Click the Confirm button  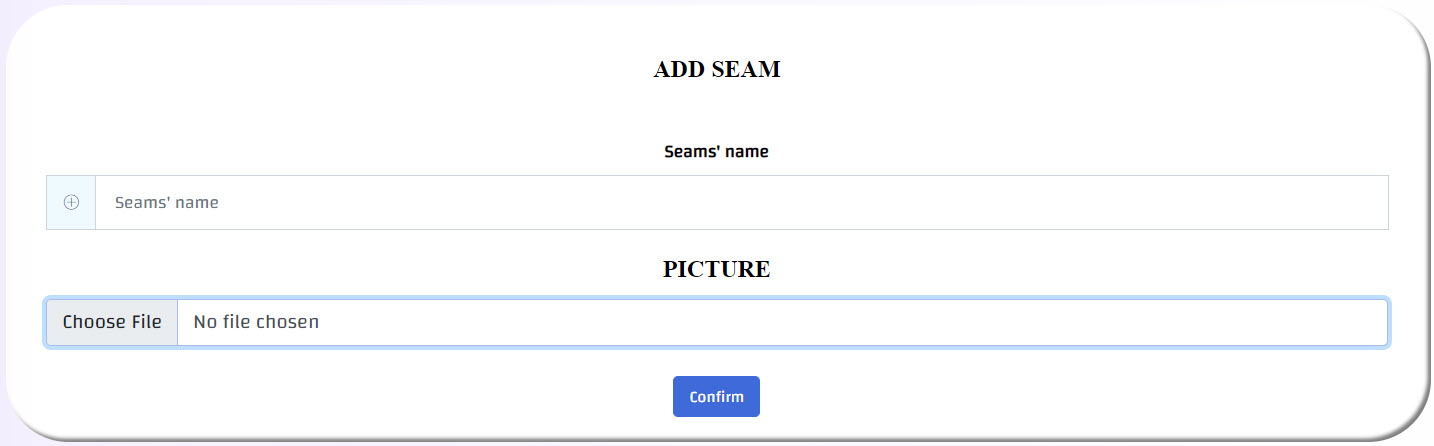point(716,396)
